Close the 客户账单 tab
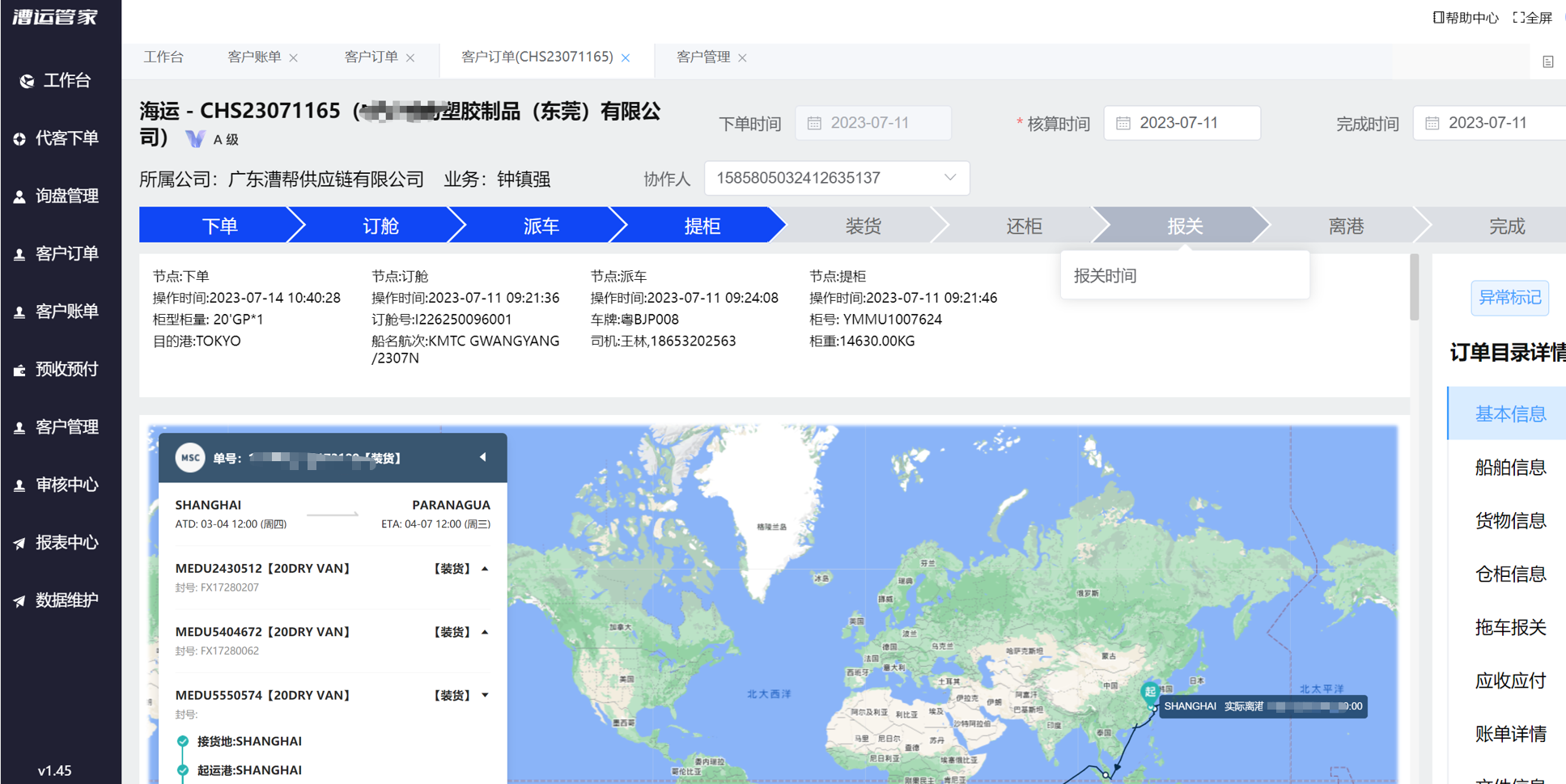 [294, 57]
